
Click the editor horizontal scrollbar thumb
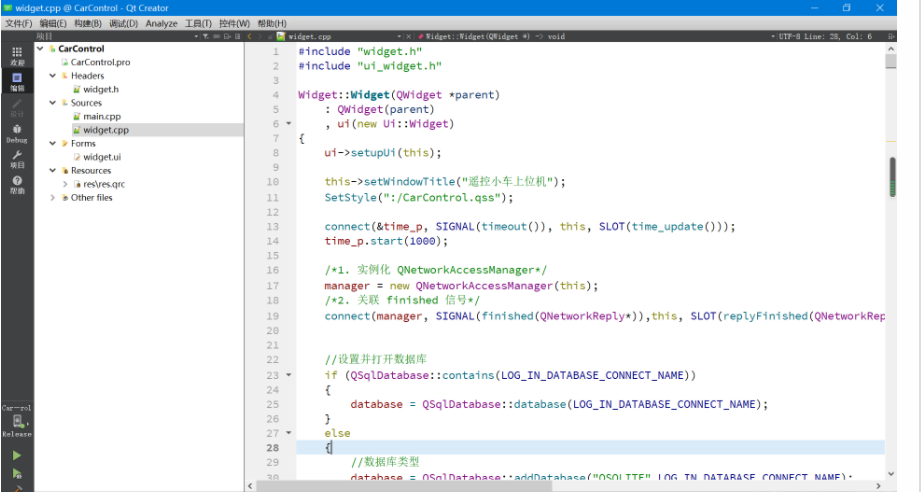(404, 486)
